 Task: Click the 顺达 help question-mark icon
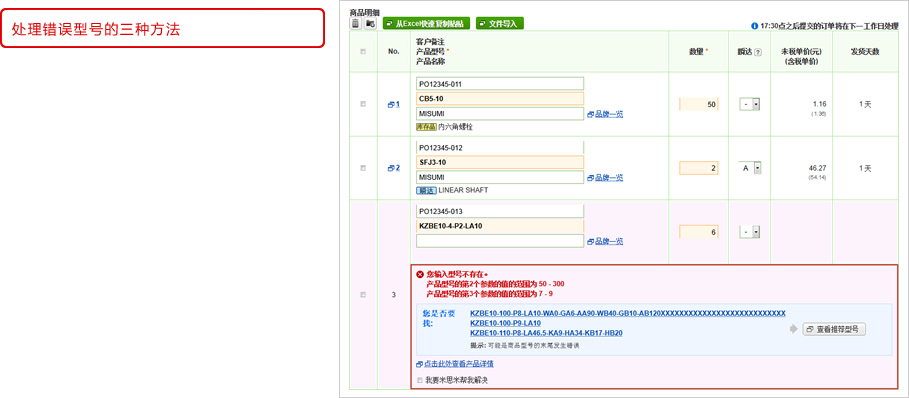758,52
